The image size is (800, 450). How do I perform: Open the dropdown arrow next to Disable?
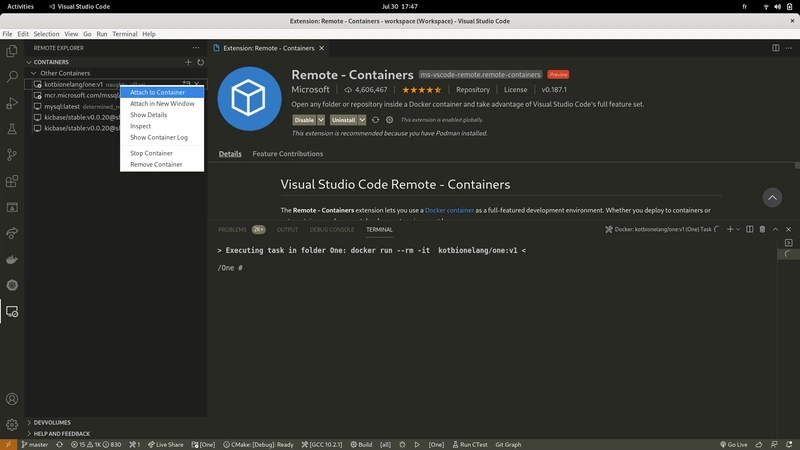click(322, 120)
